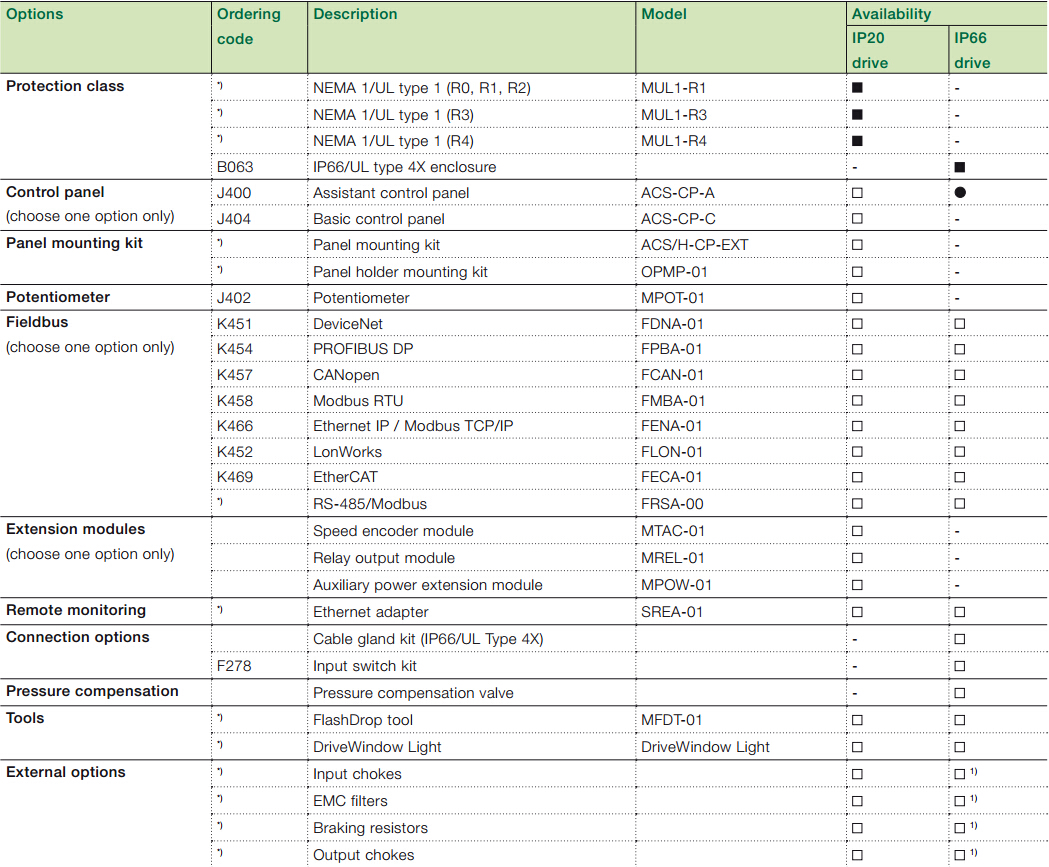Click the Panel holder mounting kit description

click(x=400, y=272)
